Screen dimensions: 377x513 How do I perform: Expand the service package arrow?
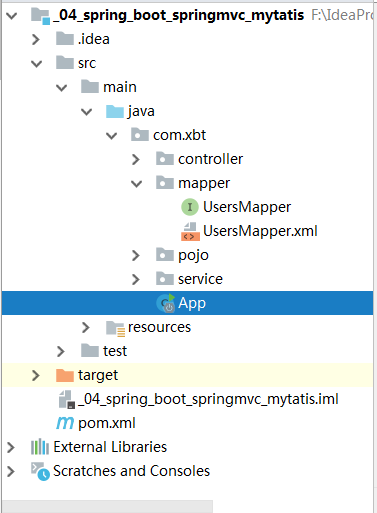click(135, 279)
